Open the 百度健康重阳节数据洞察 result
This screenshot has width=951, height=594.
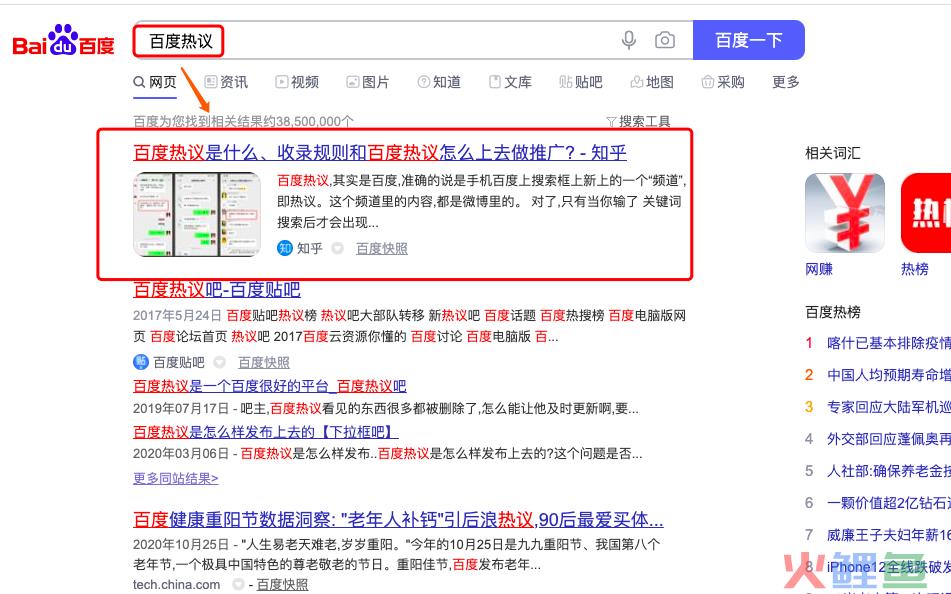398,520
